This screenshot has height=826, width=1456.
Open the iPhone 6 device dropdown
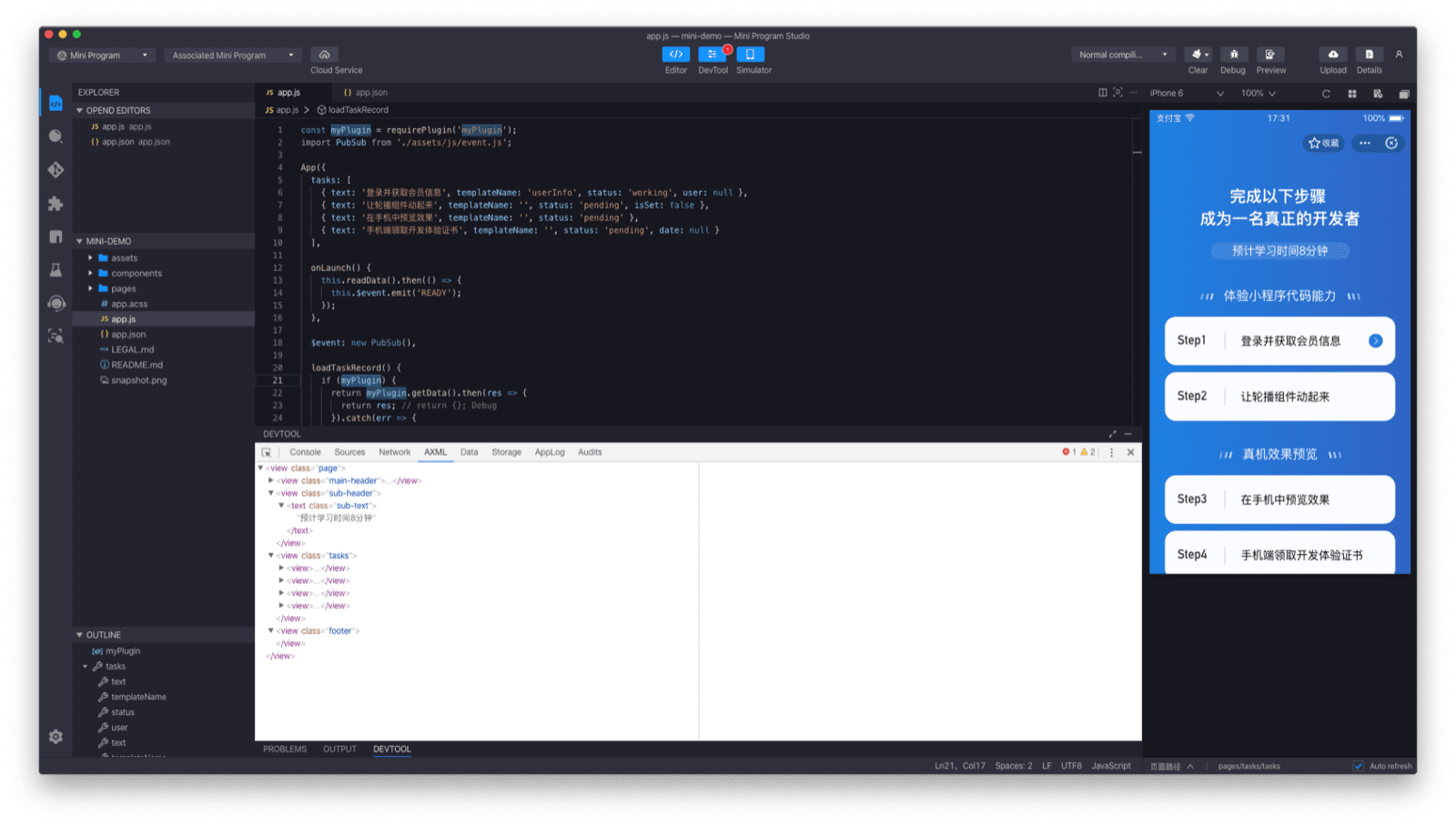1183,93
